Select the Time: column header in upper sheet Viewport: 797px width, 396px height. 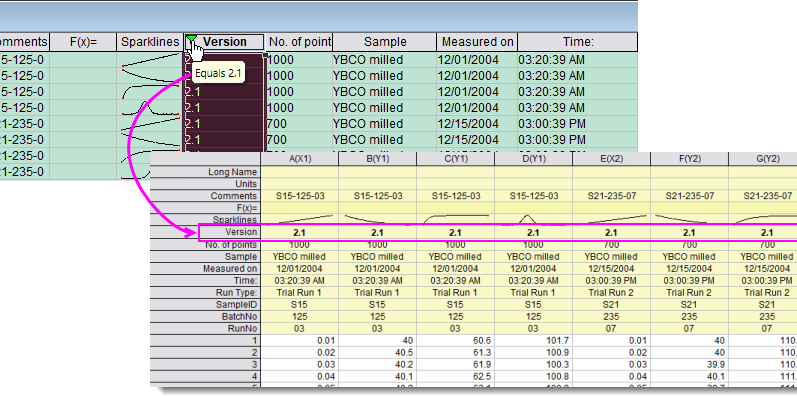578,42
